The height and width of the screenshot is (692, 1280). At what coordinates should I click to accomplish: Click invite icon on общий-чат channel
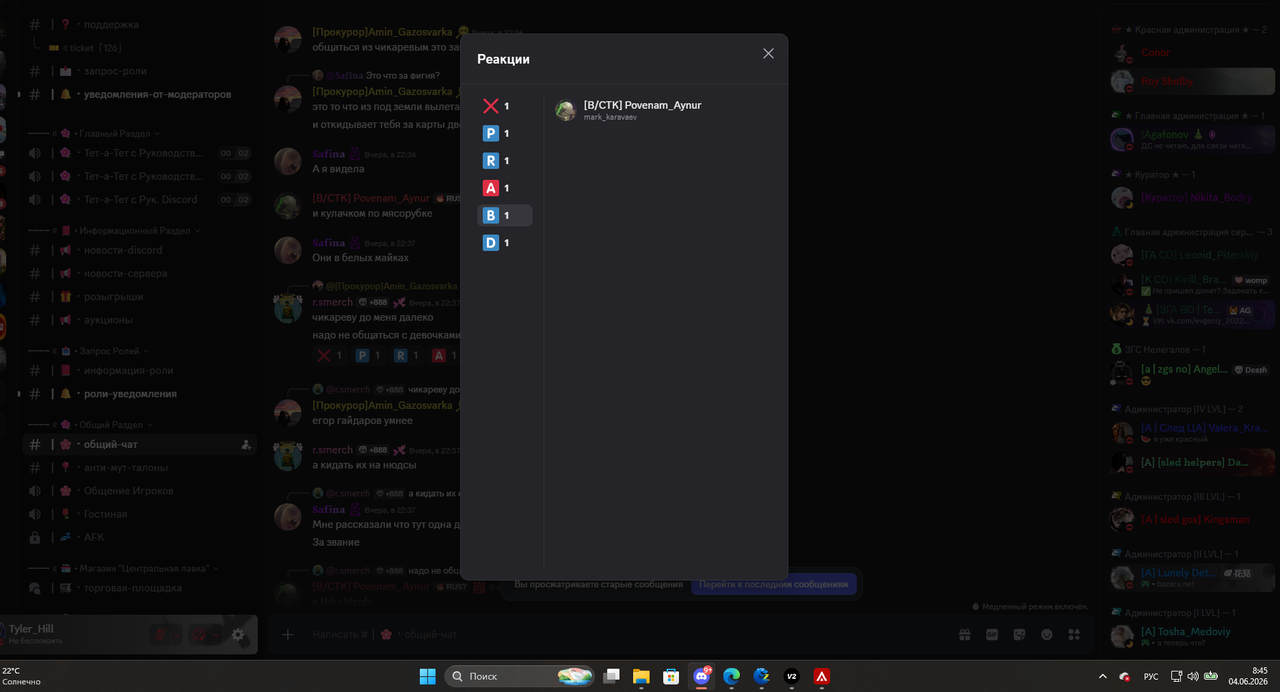246,445
